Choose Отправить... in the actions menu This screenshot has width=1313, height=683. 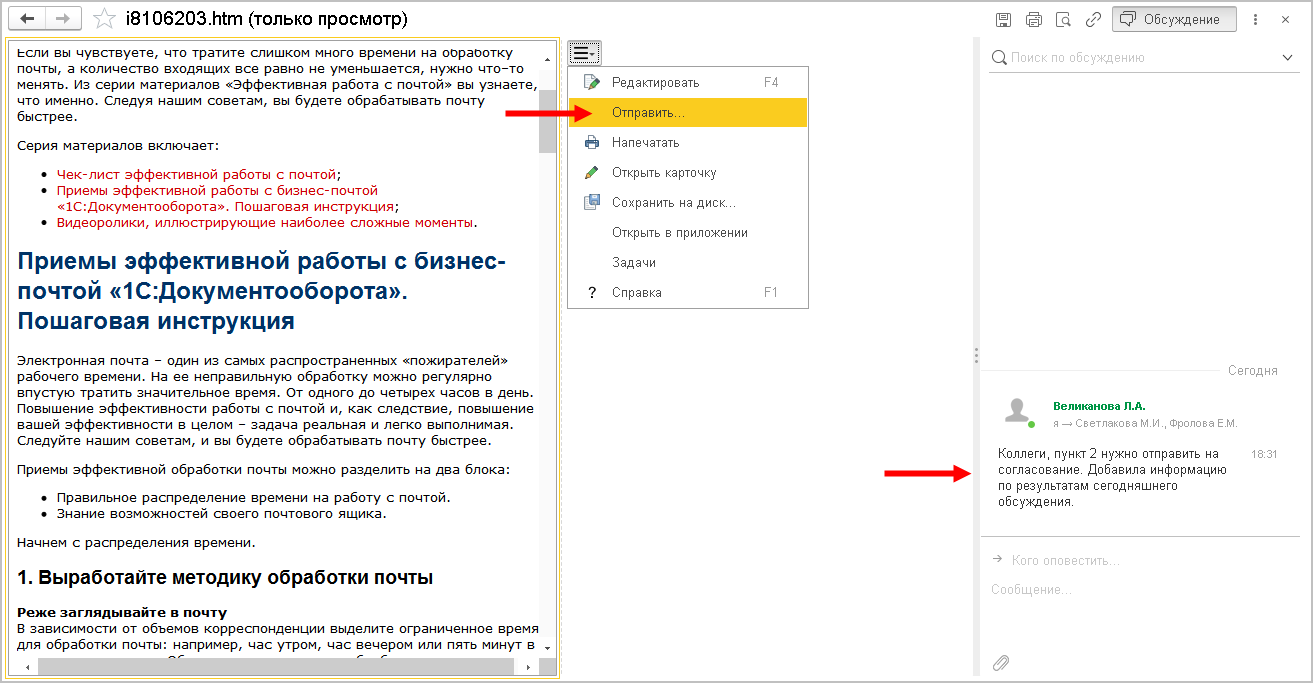coord(688,113)
